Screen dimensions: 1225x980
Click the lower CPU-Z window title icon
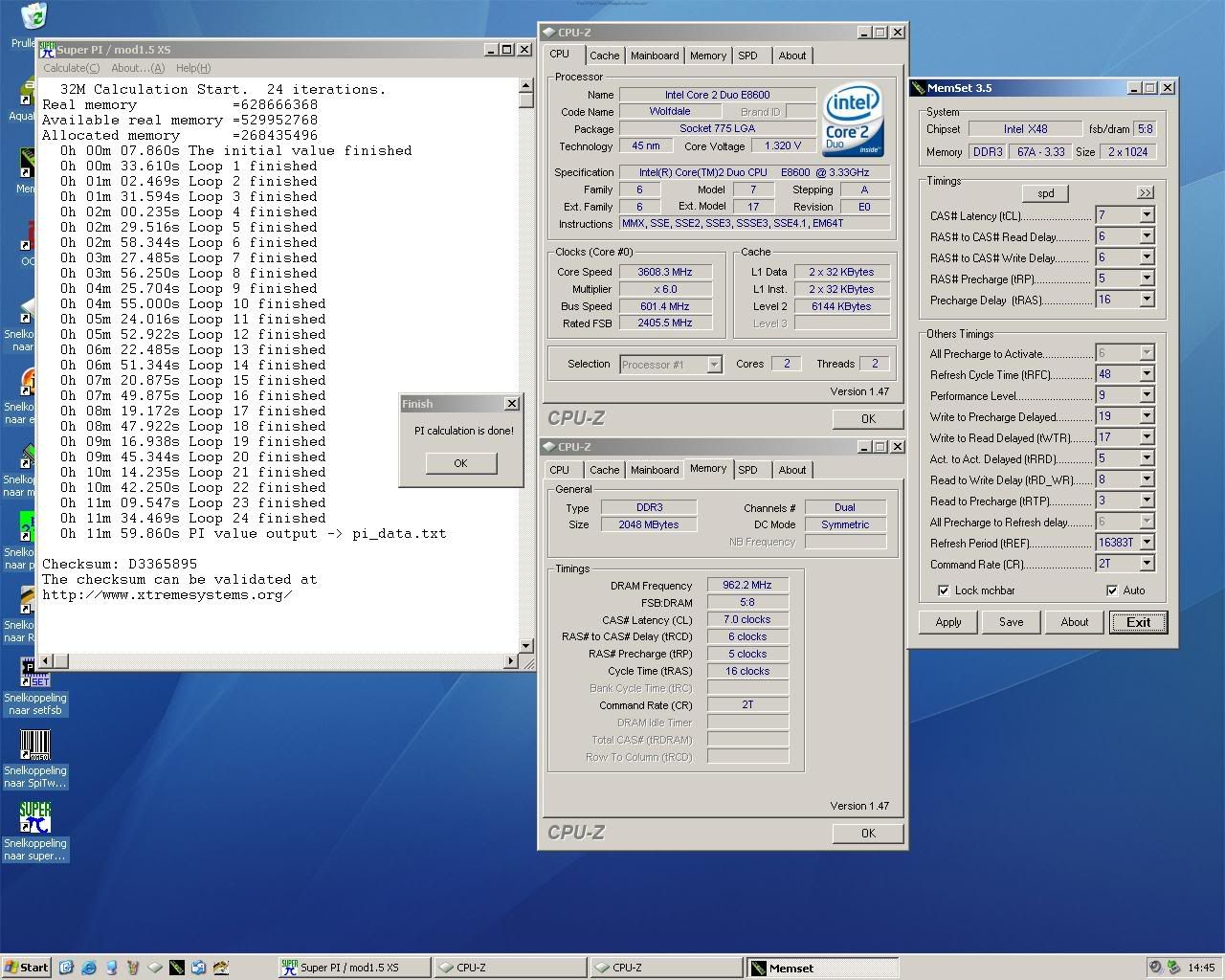click(550, 446)
